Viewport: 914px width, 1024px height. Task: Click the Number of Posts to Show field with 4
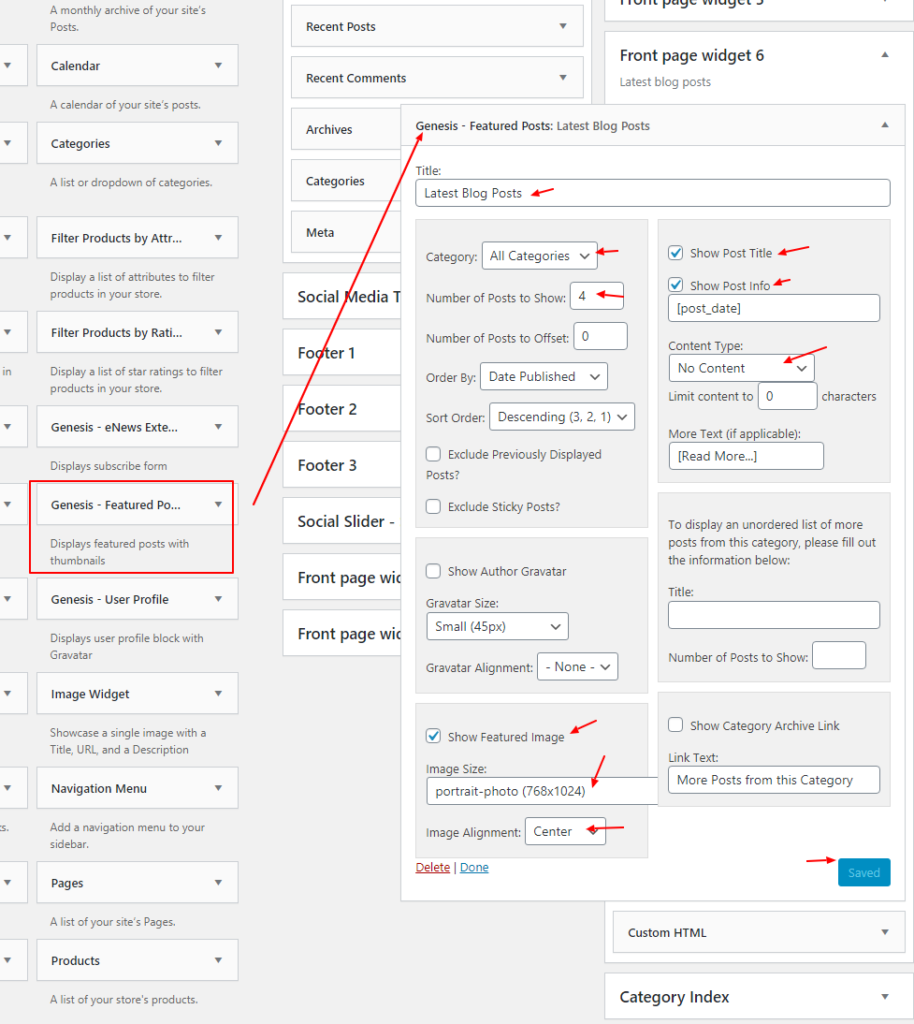click(597, 296)
